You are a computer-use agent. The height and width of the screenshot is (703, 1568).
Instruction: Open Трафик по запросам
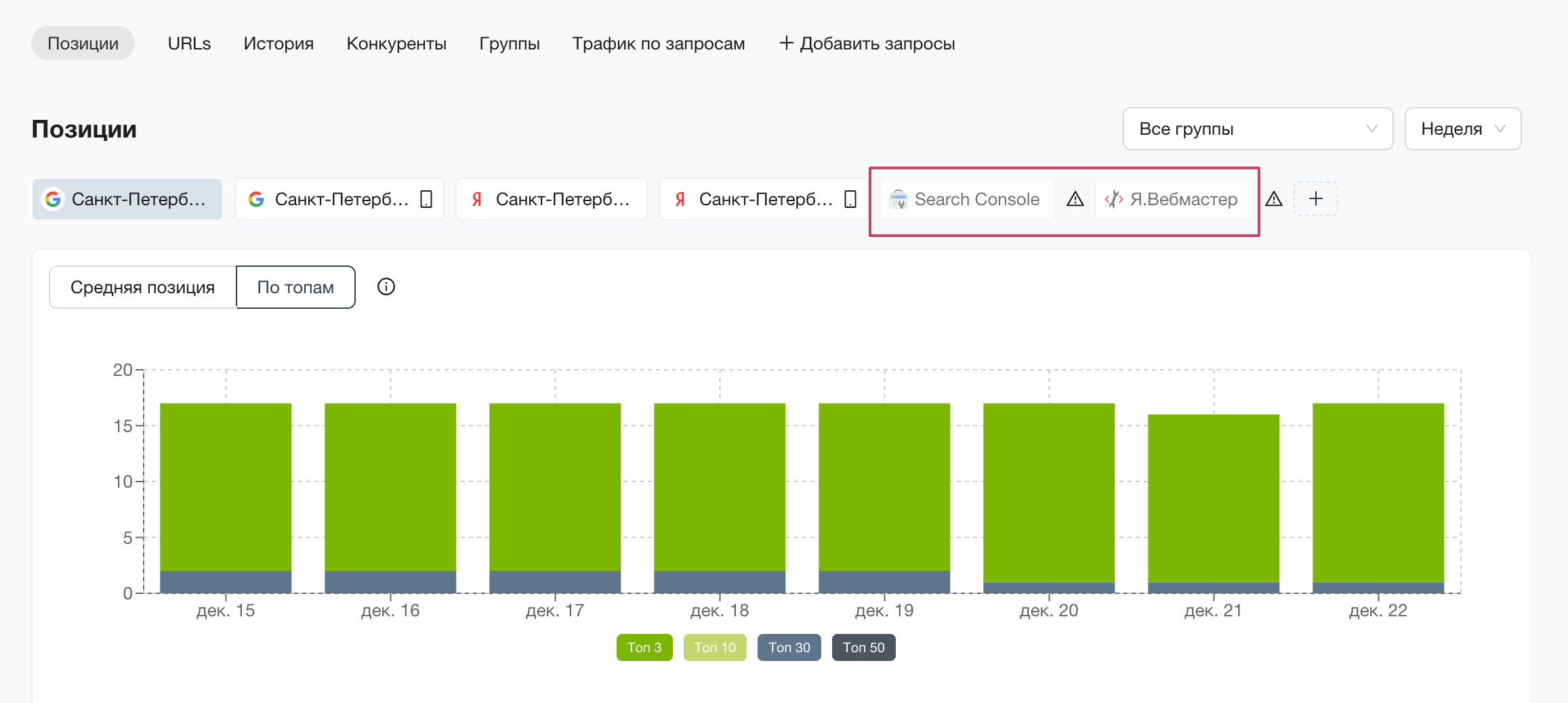click(658, 43)
